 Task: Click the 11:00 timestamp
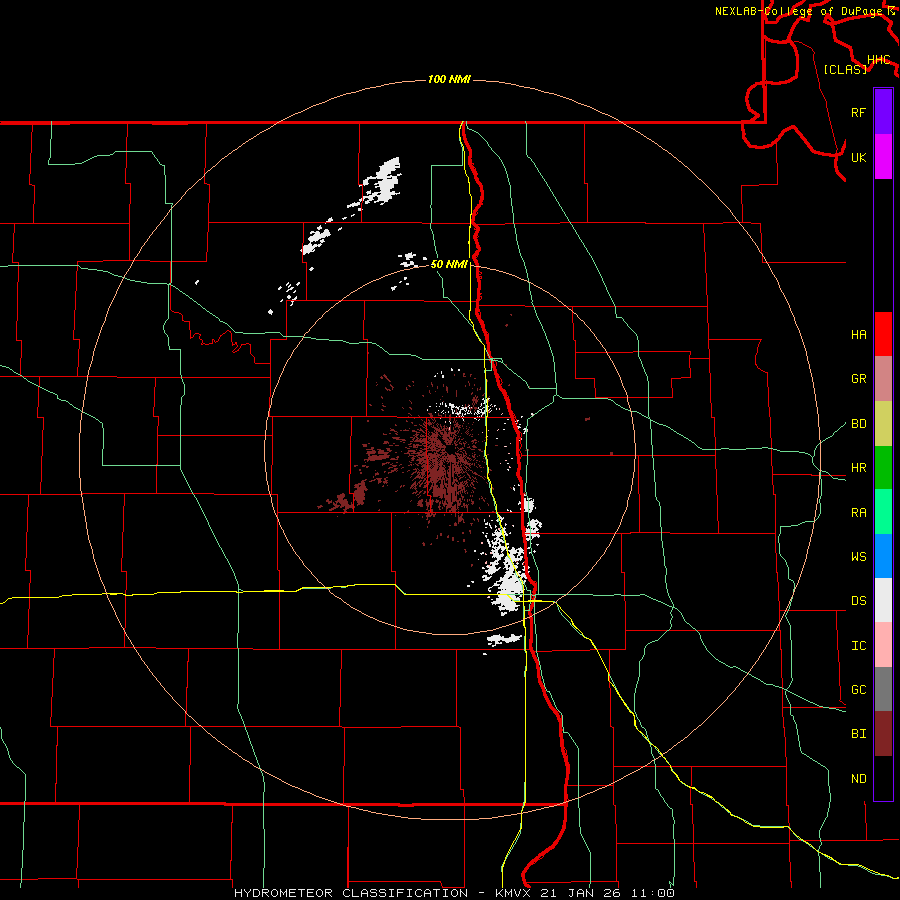652,893
